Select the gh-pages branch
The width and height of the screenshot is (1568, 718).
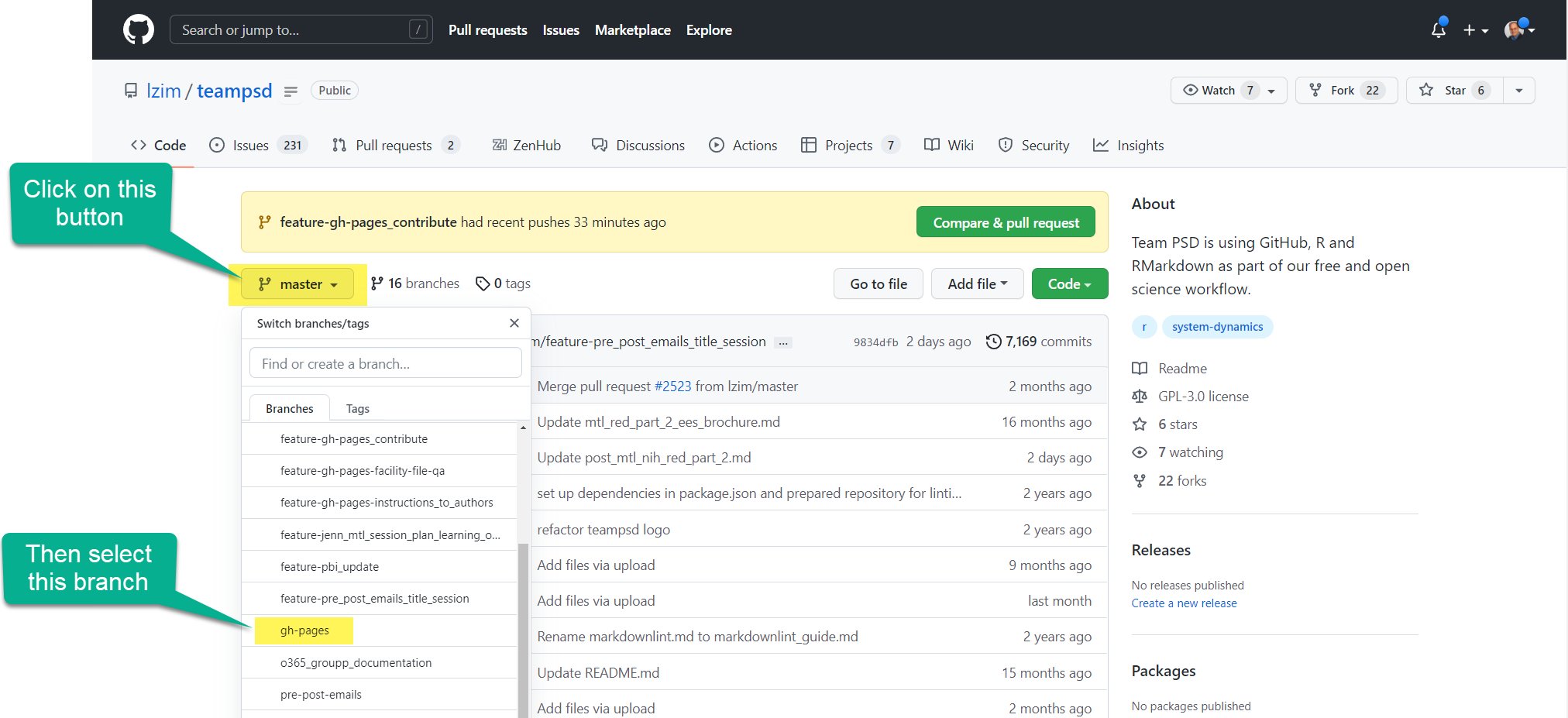tap(379, 630)
